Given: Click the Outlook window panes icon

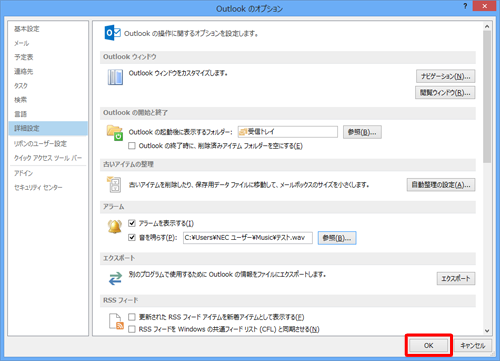Looking at the screenshot, I should [x=115, y=77].
